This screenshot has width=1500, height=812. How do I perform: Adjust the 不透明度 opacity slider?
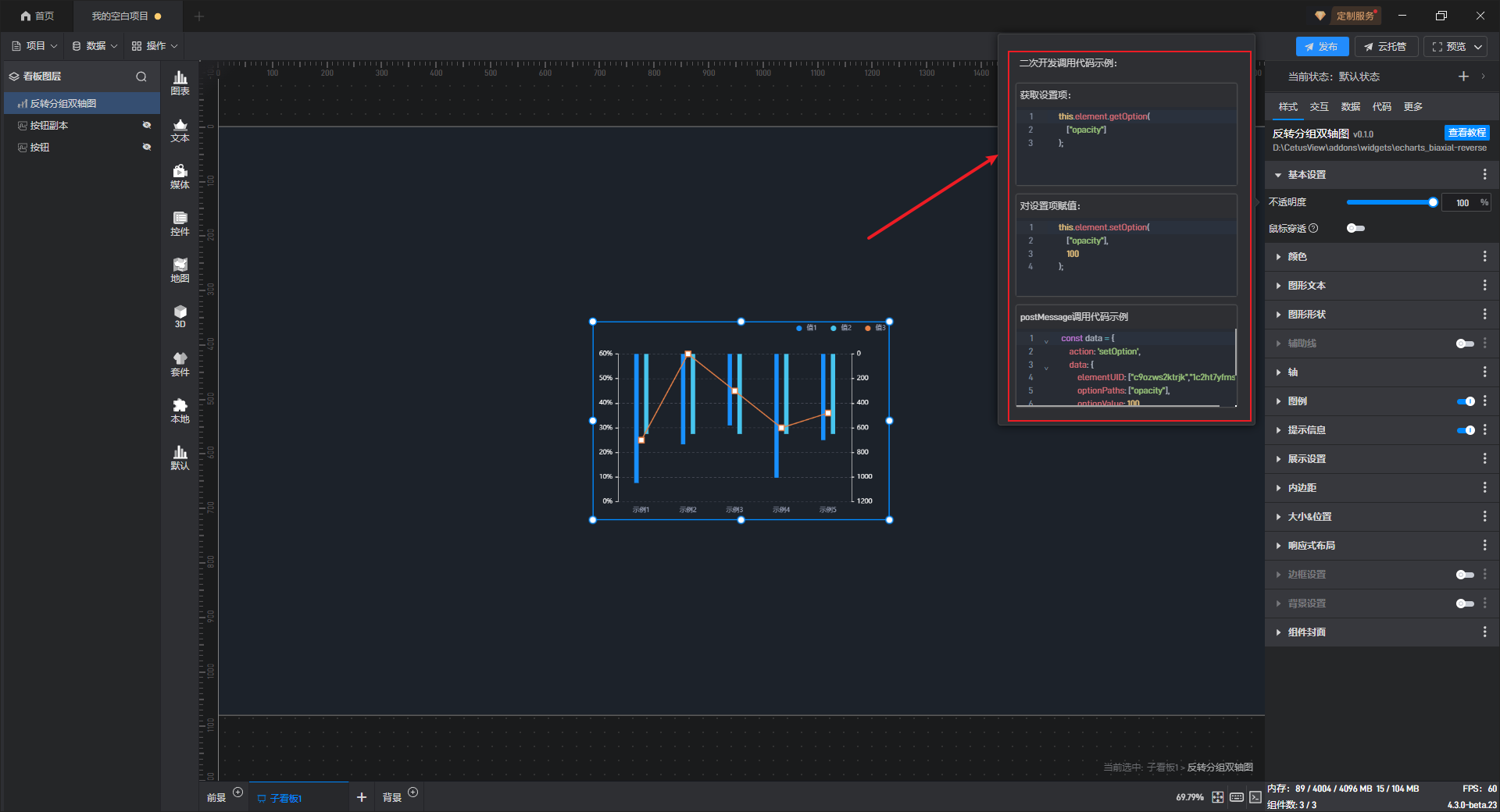click(x=1433, y=202)
